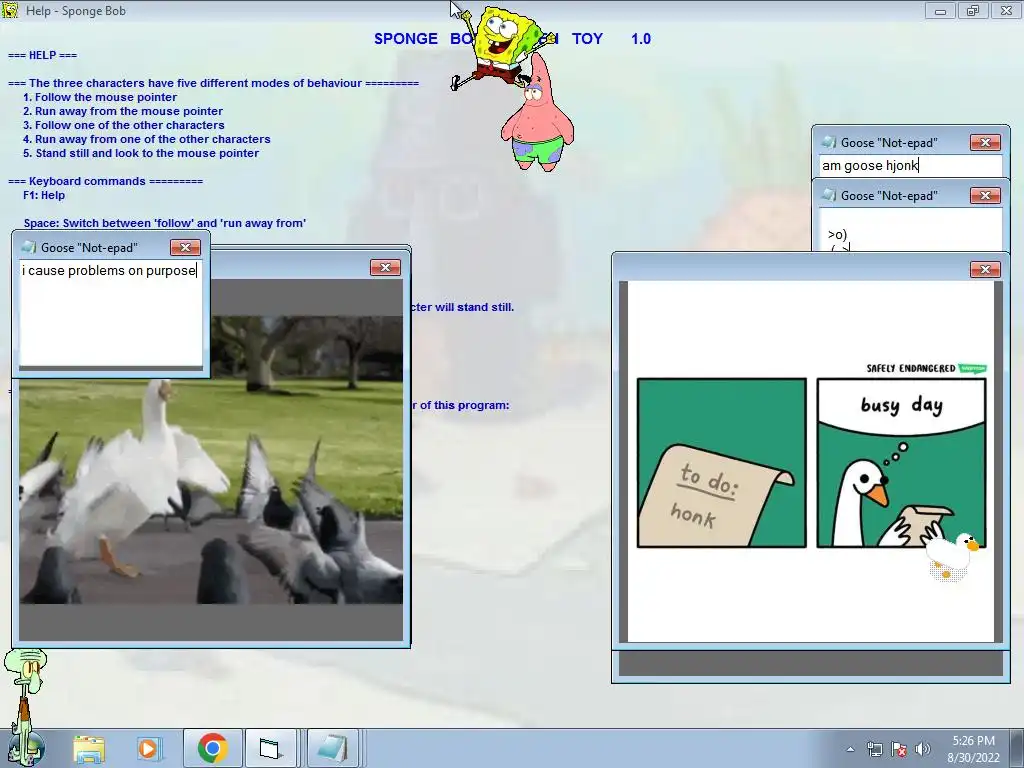Image resolution: width=1024 pixels, height=768 pixels.
Task: Close the 'i cause problems on purpose' Not-epad
Action: (x=185, y=248)
